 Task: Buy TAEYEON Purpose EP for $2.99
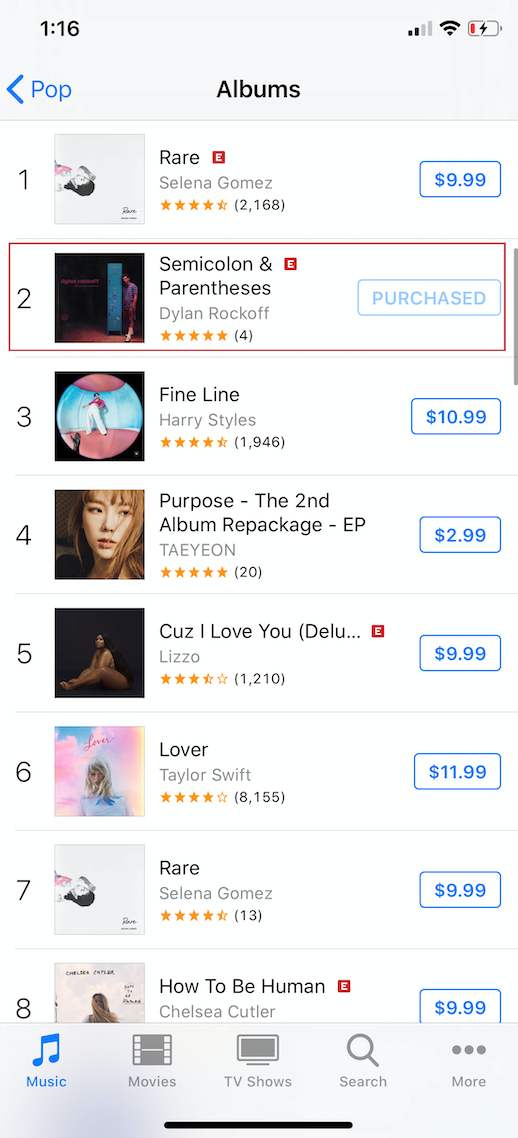(460, 535)
